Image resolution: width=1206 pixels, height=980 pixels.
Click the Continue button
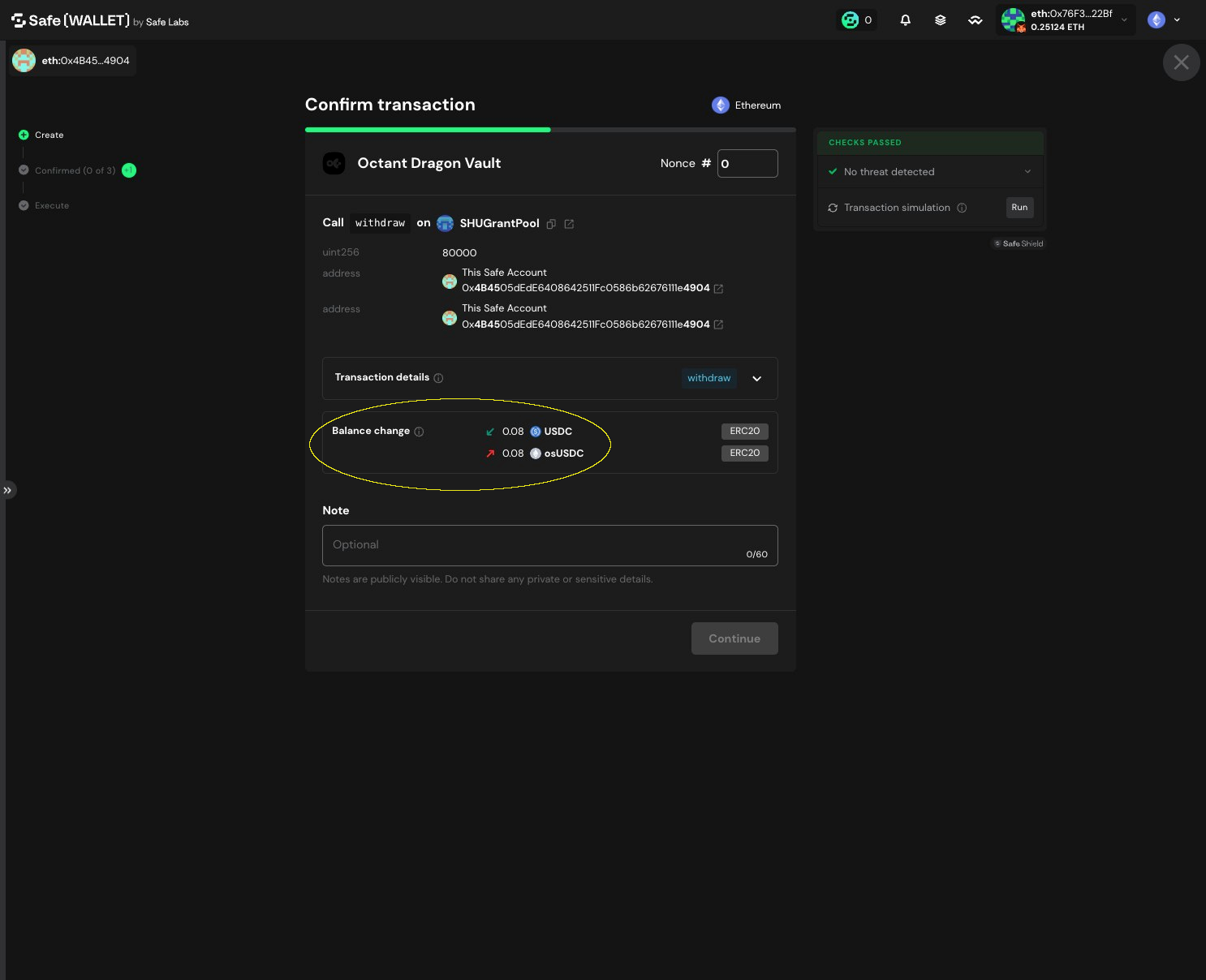734,638
